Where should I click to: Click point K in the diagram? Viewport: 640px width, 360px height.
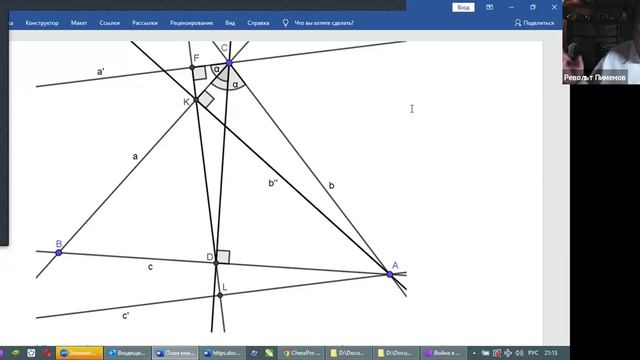pyautogui.click(x=196, y=100)
